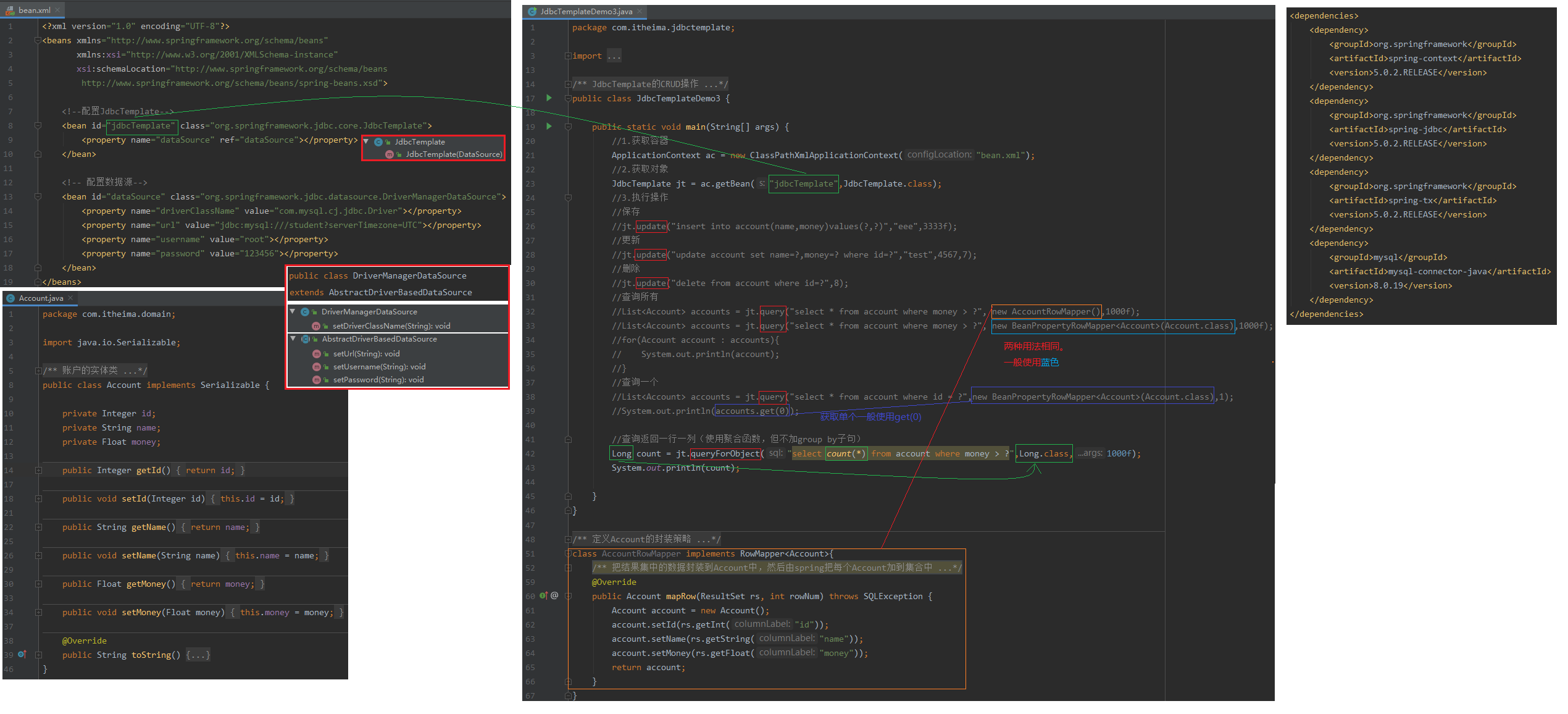The width and height of the screenshot is (1568, 714).
Task: Click the green visibility icon beside setUrl(String)
Action: (x=326, y=355)
